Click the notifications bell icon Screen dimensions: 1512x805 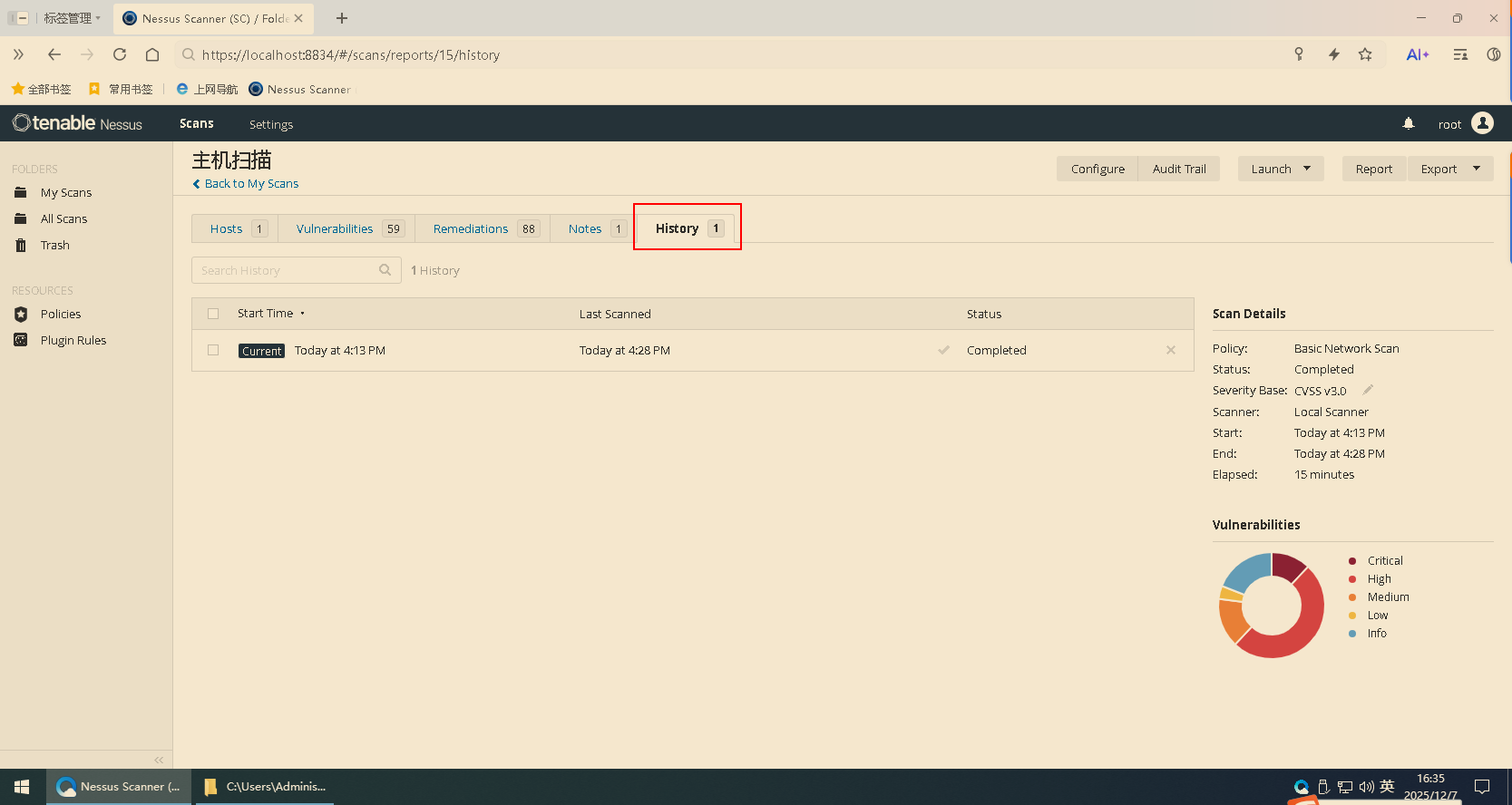(1408, 123)
